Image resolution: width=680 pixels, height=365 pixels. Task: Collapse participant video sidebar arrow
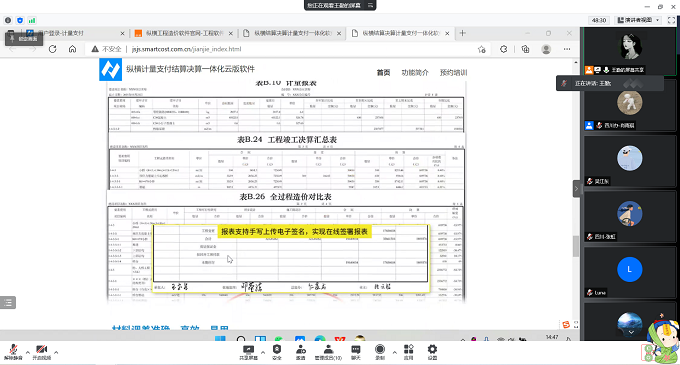point(576,189)
